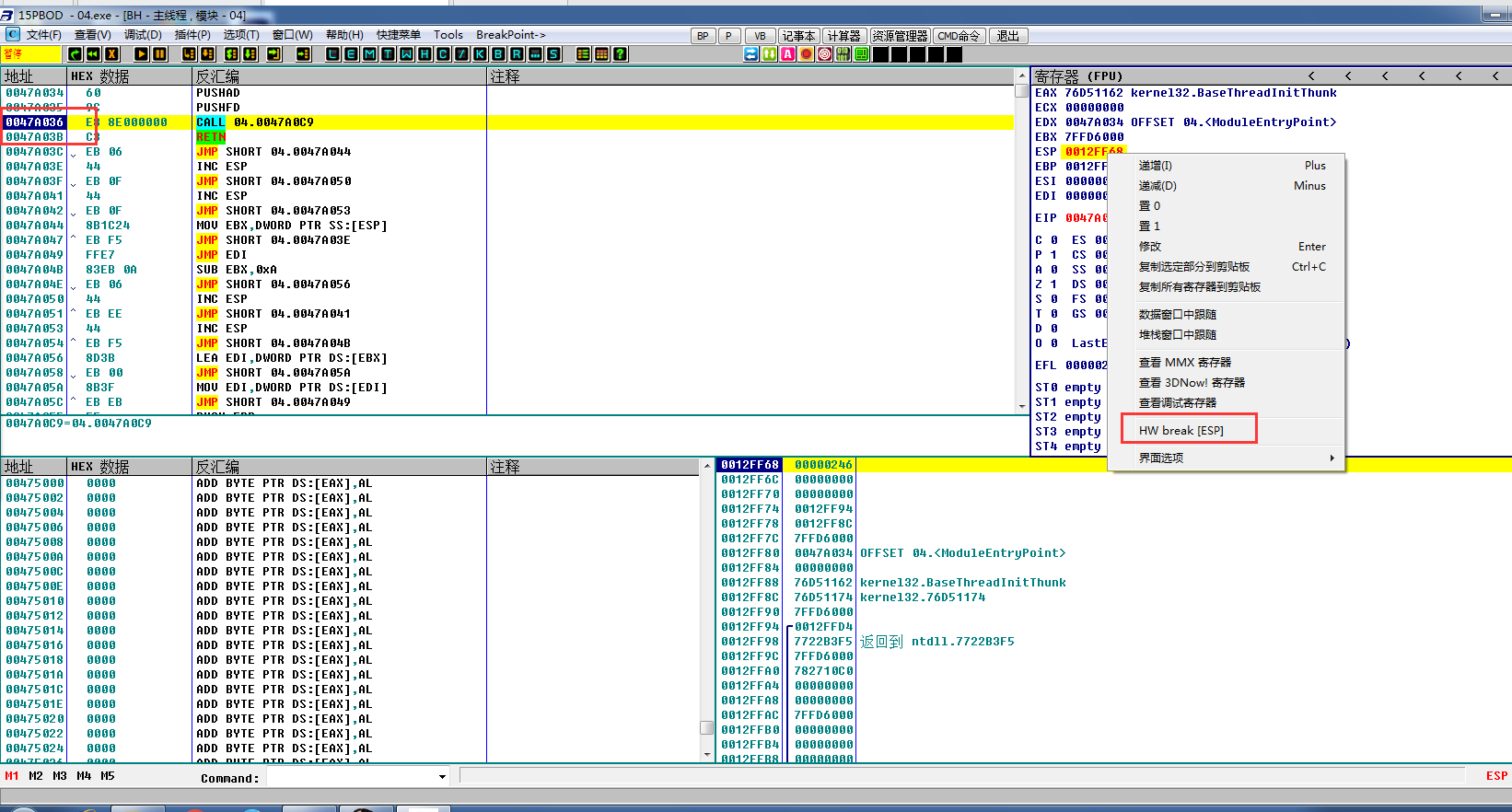The width and height of the screenshot is (1512, 812).
Task: Show the Breakpoints 'B' window icon
Action: (x=498, y=54)
